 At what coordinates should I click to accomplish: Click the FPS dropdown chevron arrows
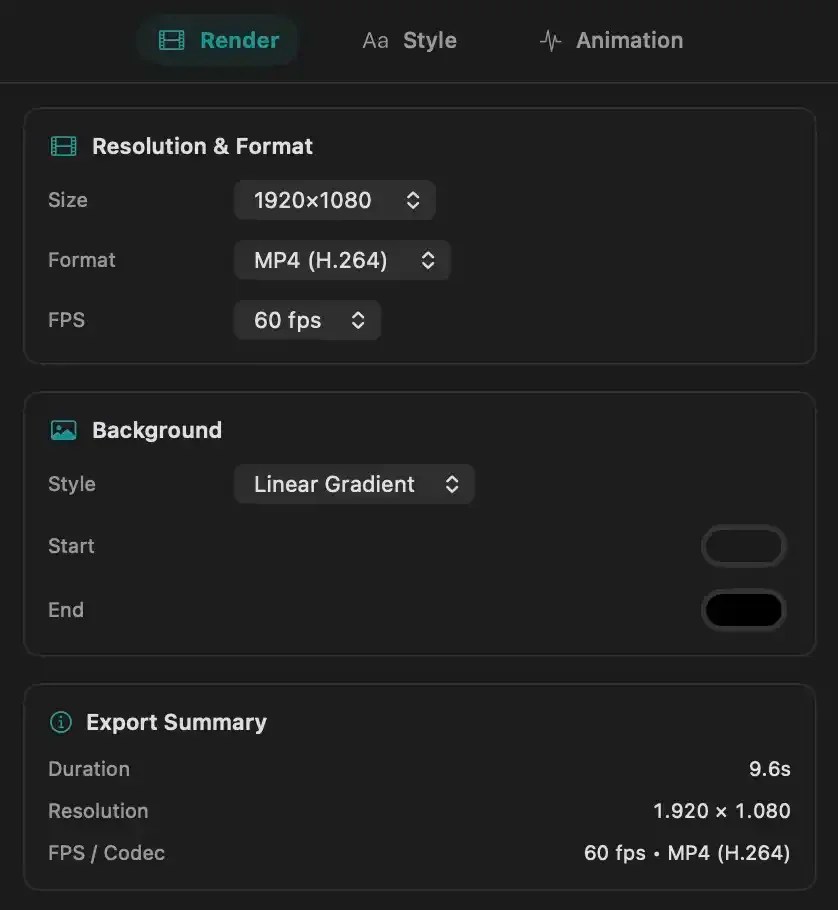(x=358, y=320)
